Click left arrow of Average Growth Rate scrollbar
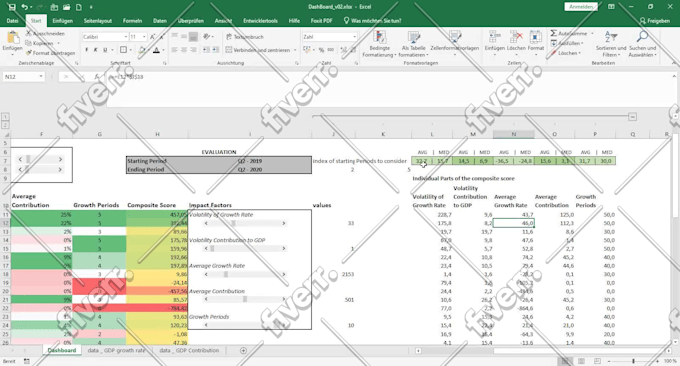This screenshot has width=680, height=366. [x=206, y=274]
